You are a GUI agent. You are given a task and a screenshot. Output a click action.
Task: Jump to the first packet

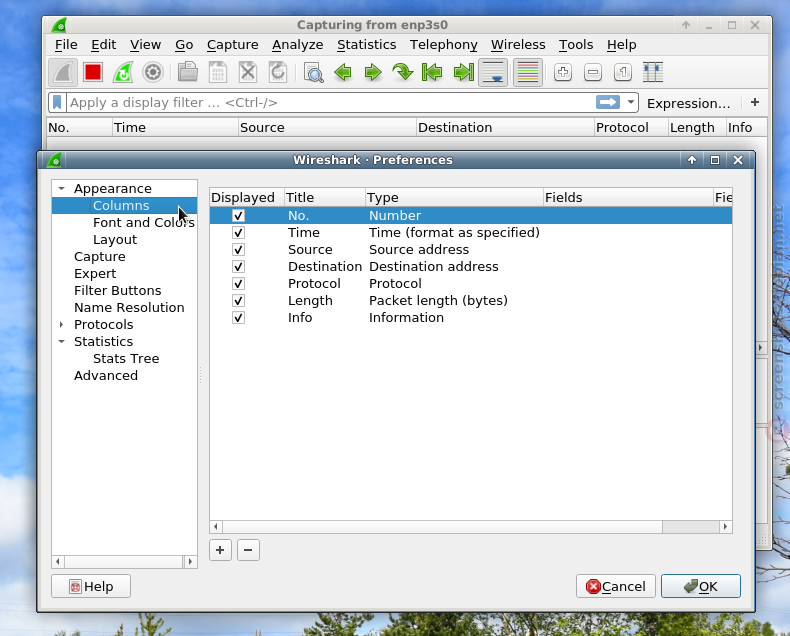432,73
